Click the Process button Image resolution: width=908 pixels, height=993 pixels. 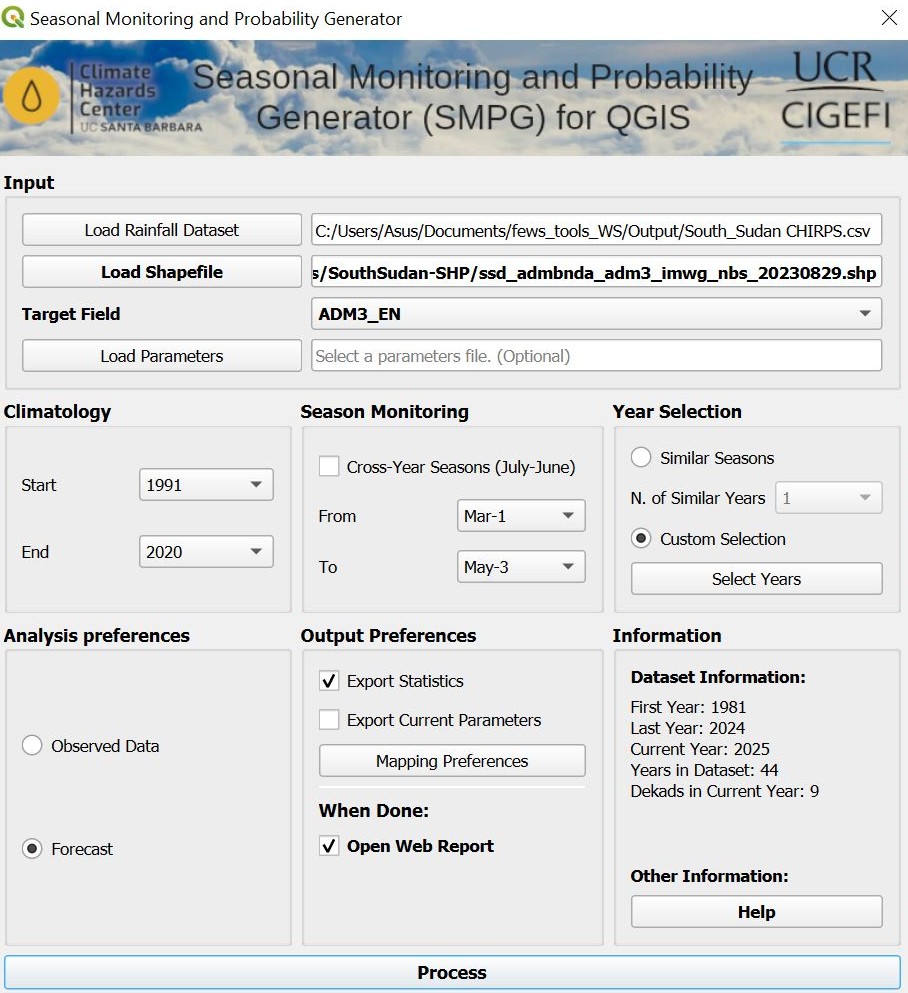(x=452, y=973)
